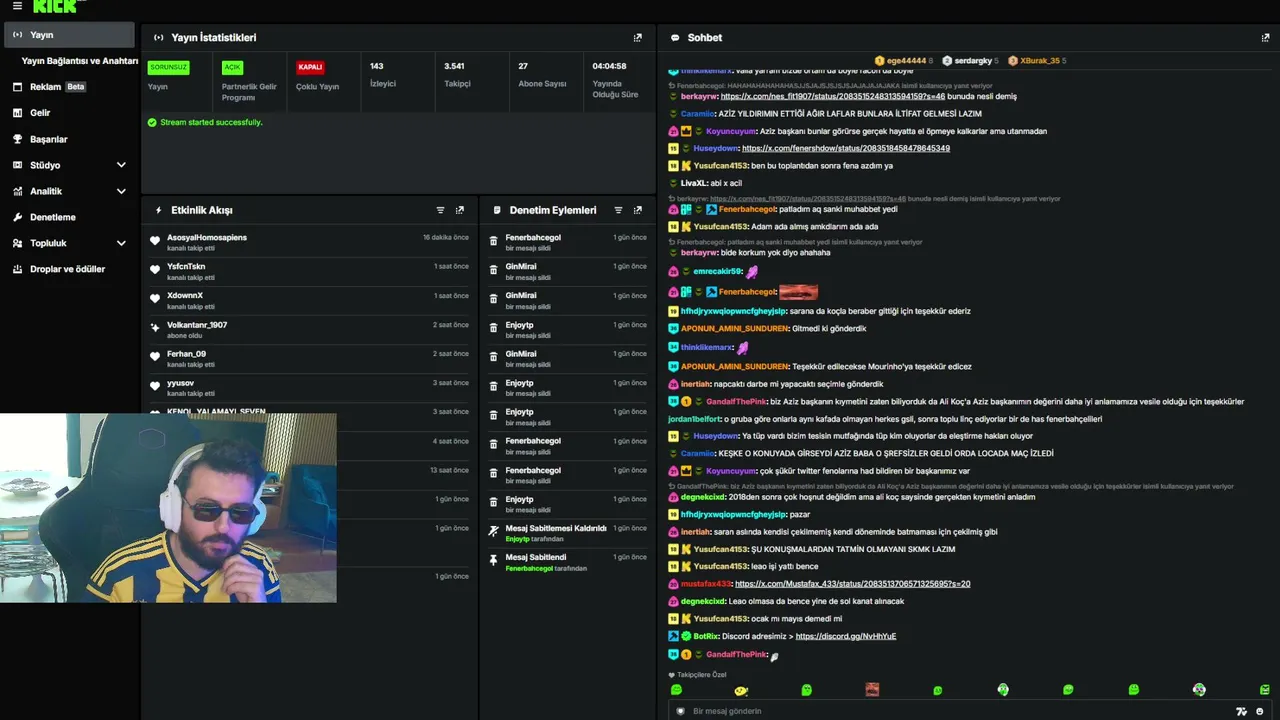Click the unpin icon beside Mesaj Sabitlemesi Kaldırıldı
Viewport: 1280px width, 720px height.
pos(493,532)
